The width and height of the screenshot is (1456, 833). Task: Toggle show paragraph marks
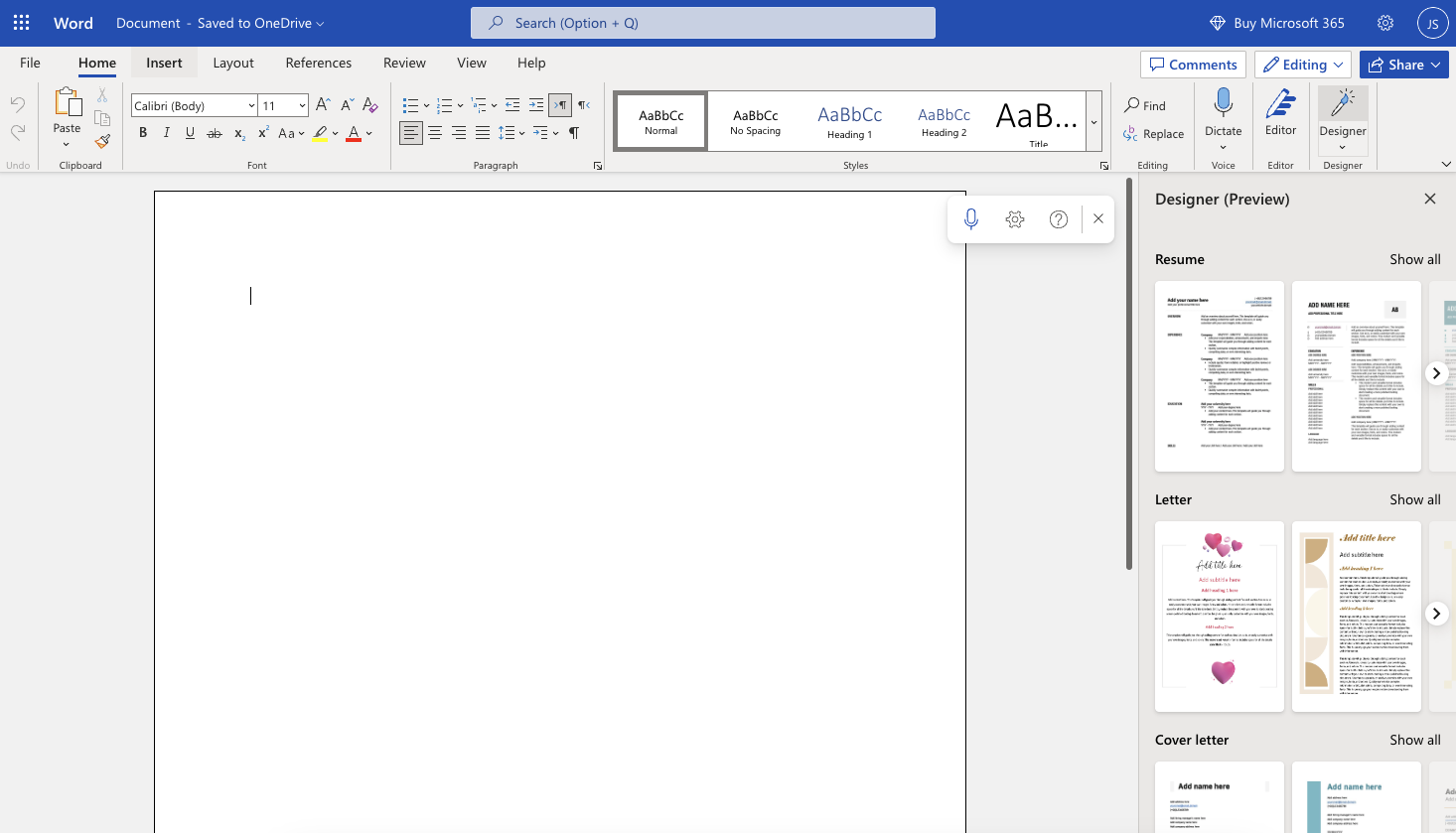click(574, 133)
